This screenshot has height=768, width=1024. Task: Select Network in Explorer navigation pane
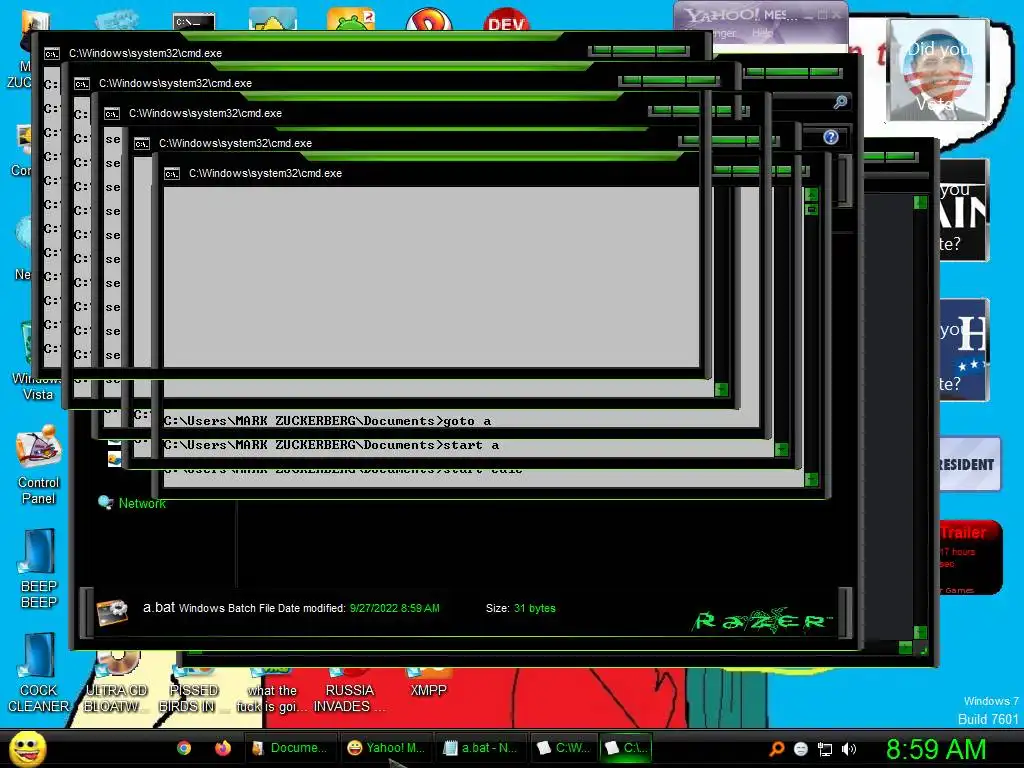pos(142,504)
